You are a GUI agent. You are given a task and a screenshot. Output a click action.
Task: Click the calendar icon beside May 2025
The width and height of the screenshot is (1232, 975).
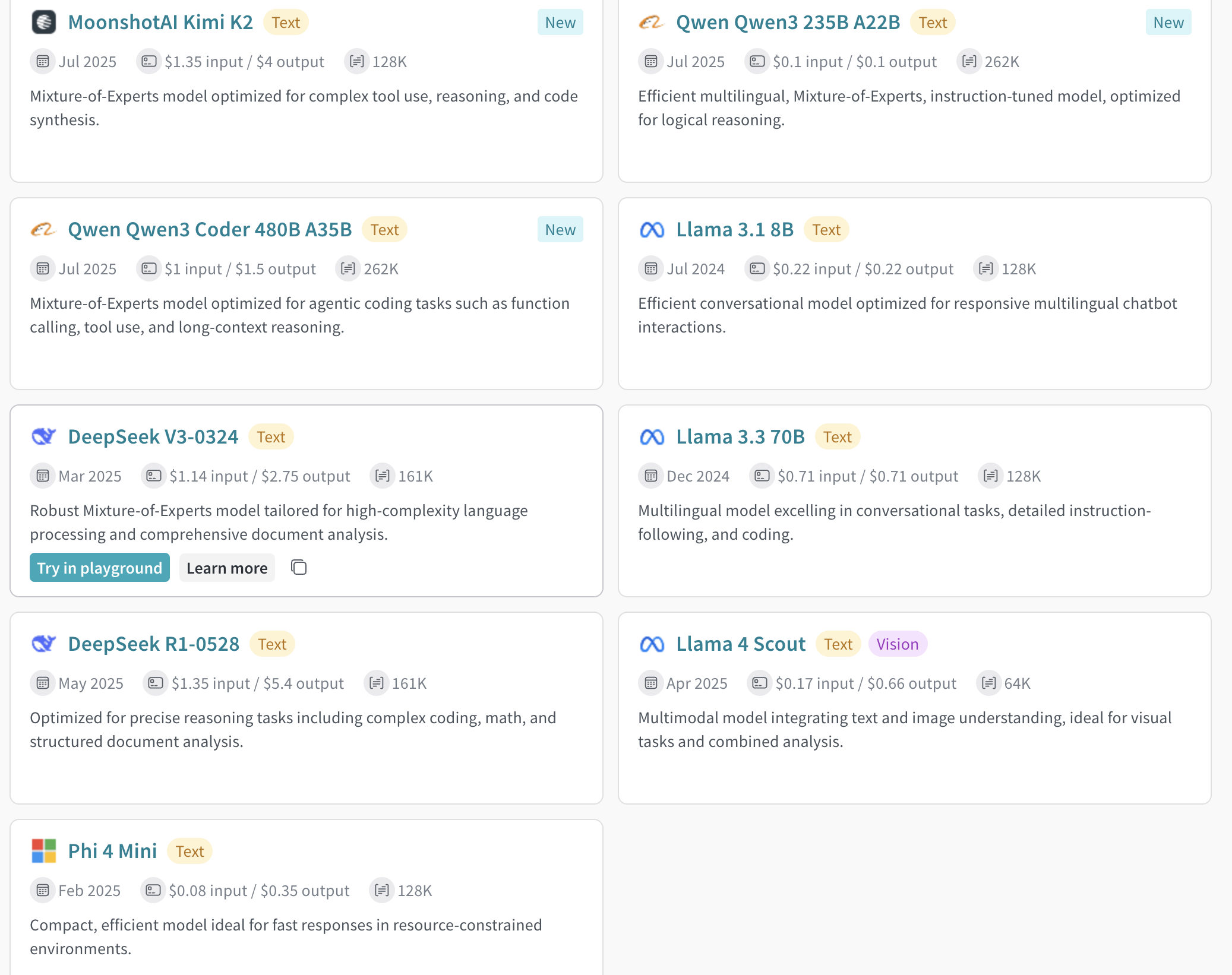(x=43, y=683)
